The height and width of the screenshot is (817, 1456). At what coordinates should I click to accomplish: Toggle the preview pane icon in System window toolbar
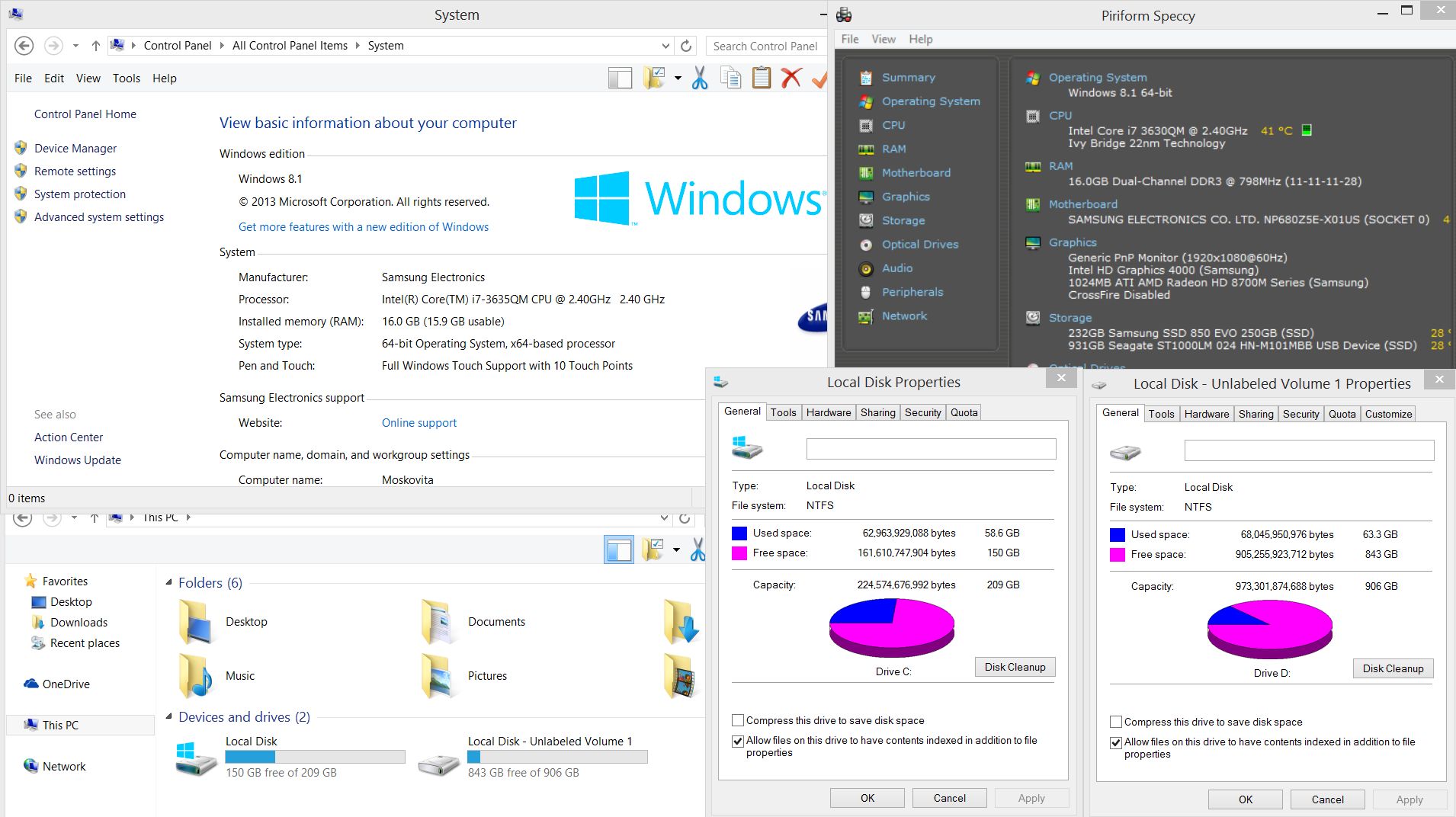[x=620, y=78]
